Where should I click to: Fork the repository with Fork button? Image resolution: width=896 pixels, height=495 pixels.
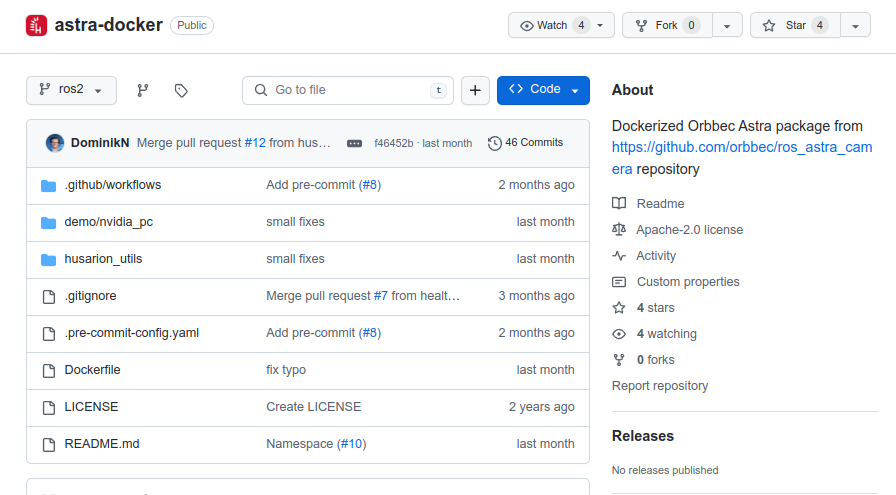[667, 25]
